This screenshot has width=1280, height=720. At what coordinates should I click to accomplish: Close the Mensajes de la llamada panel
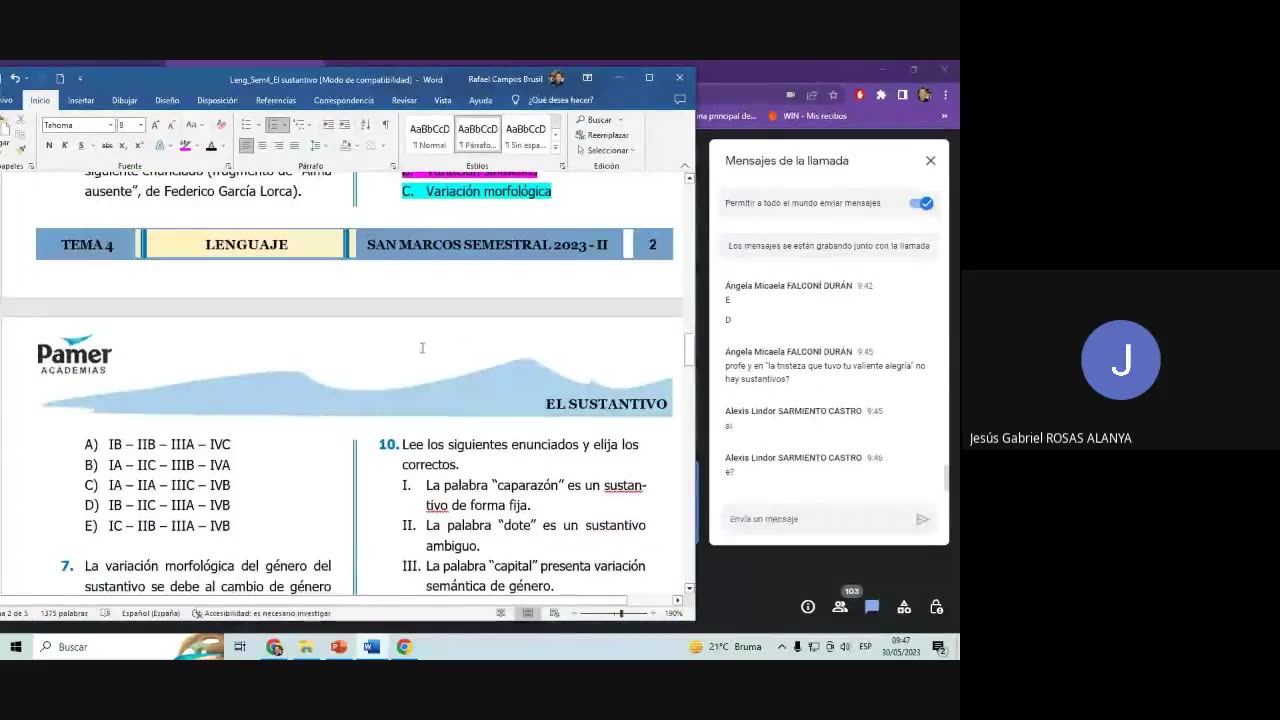click(931, 160)
